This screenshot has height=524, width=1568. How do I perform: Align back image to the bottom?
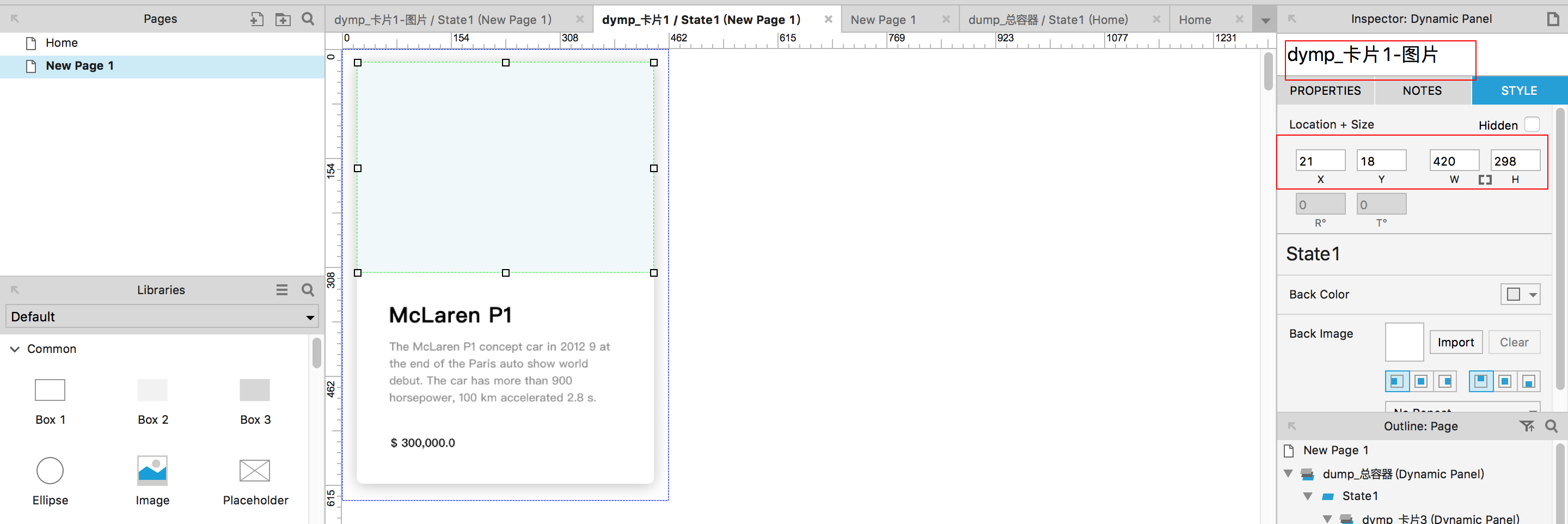[x=1528, y=381]
